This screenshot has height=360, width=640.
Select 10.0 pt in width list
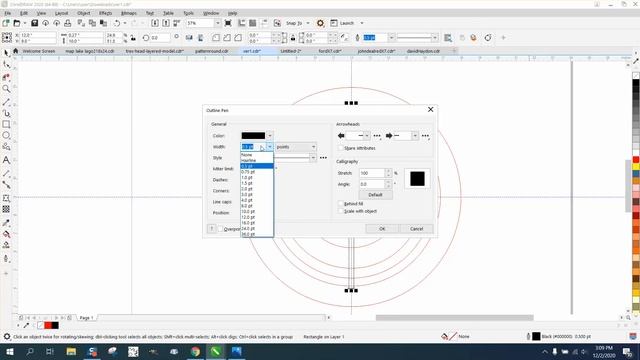click(x=257, y=211)
